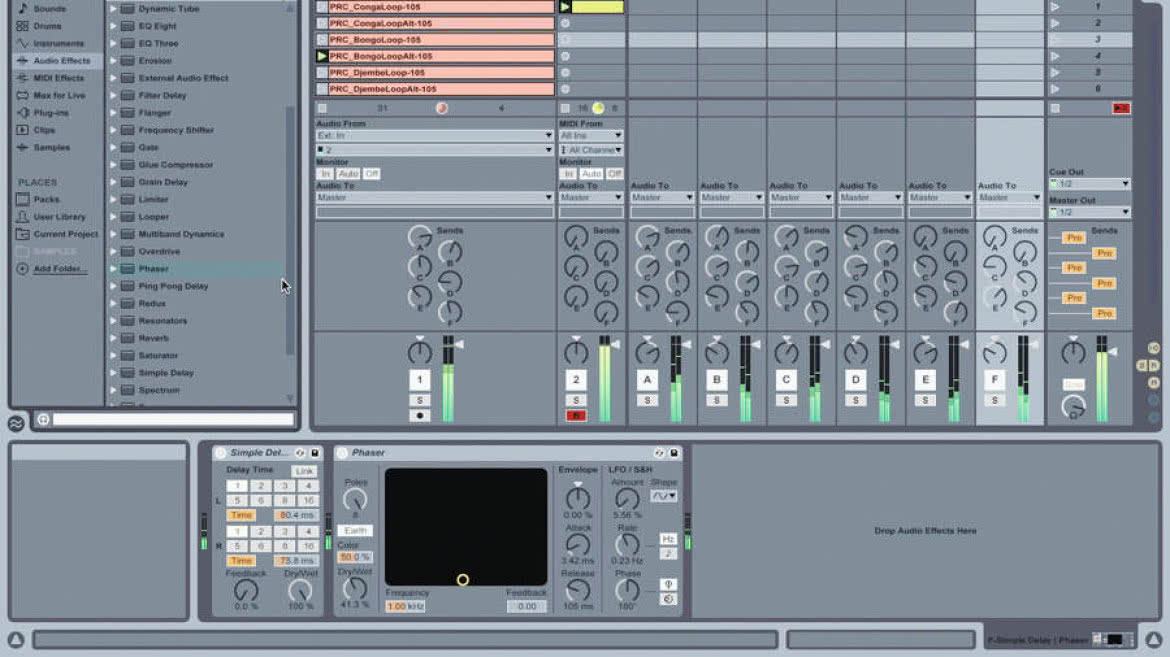The height and width of the screenshot is (657, 1170).
Task: Open the Cue Out dropdown
Action: 1089,184
